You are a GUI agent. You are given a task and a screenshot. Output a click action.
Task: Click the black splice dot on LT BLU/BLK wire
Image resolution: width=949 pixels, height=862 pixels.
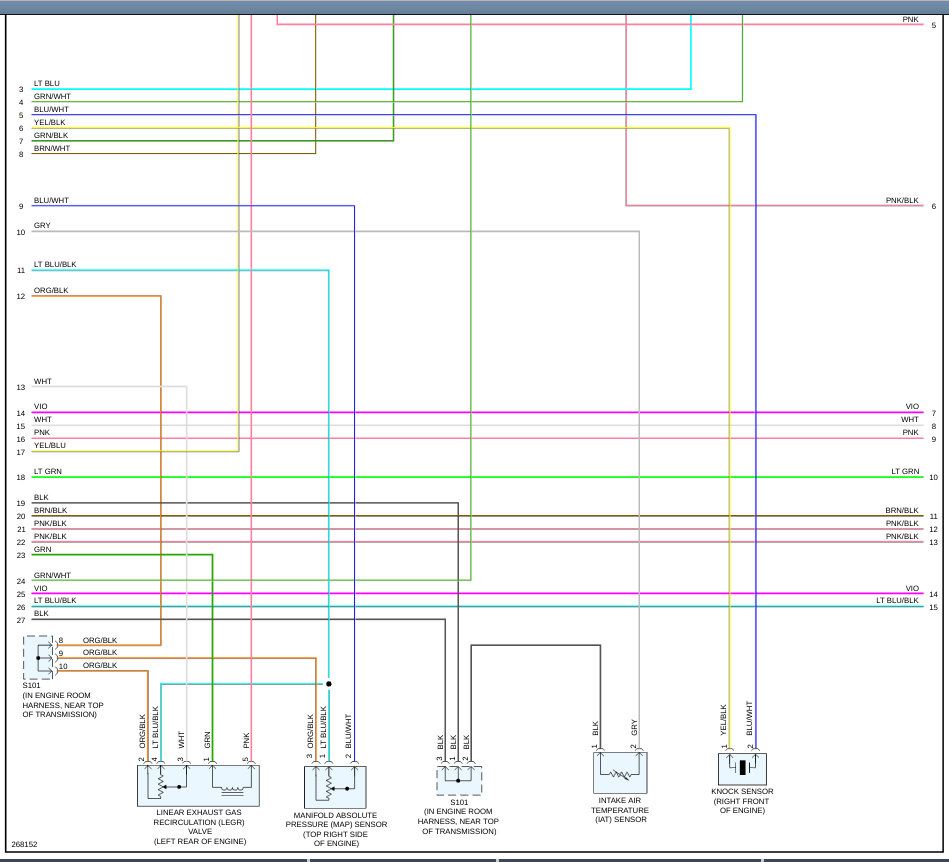(329, 684)
